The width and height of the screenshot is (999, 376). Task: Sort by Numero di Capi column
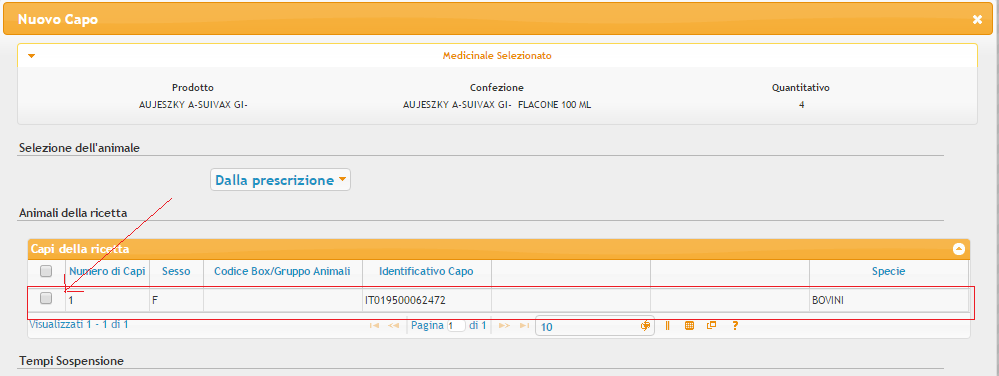point(107,271)
